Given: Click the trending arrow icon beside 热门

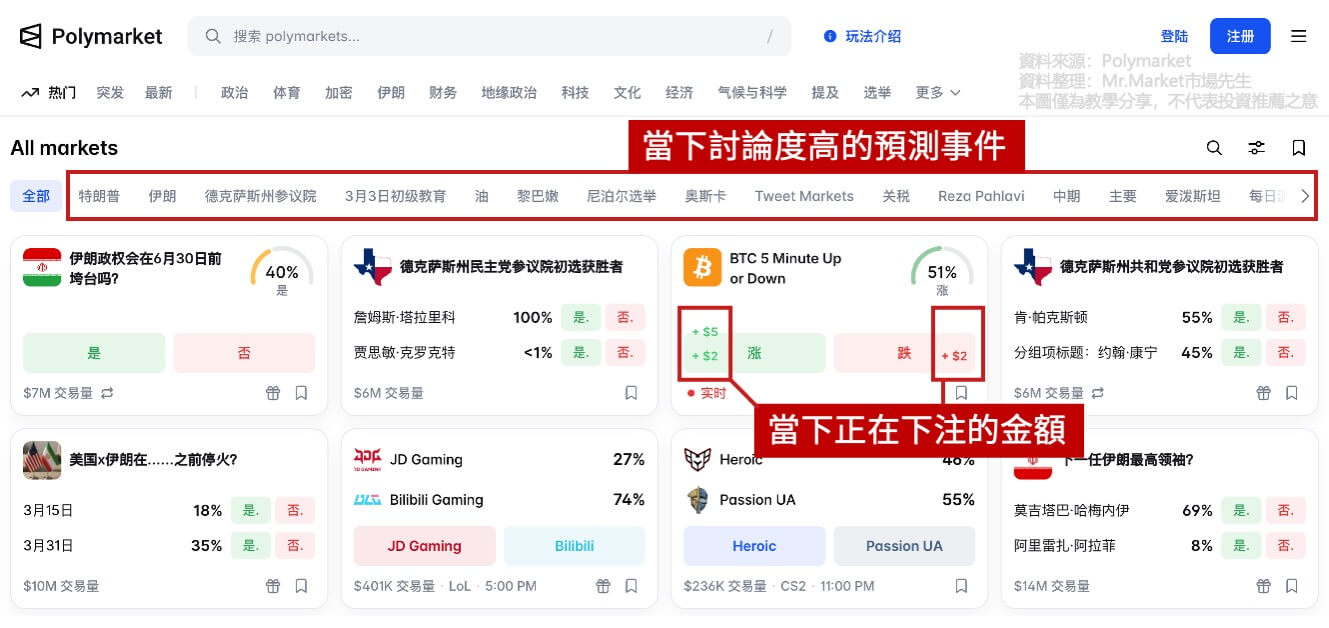Looking at the screenshot, I should pyautogui.click(x=30, y=93).
